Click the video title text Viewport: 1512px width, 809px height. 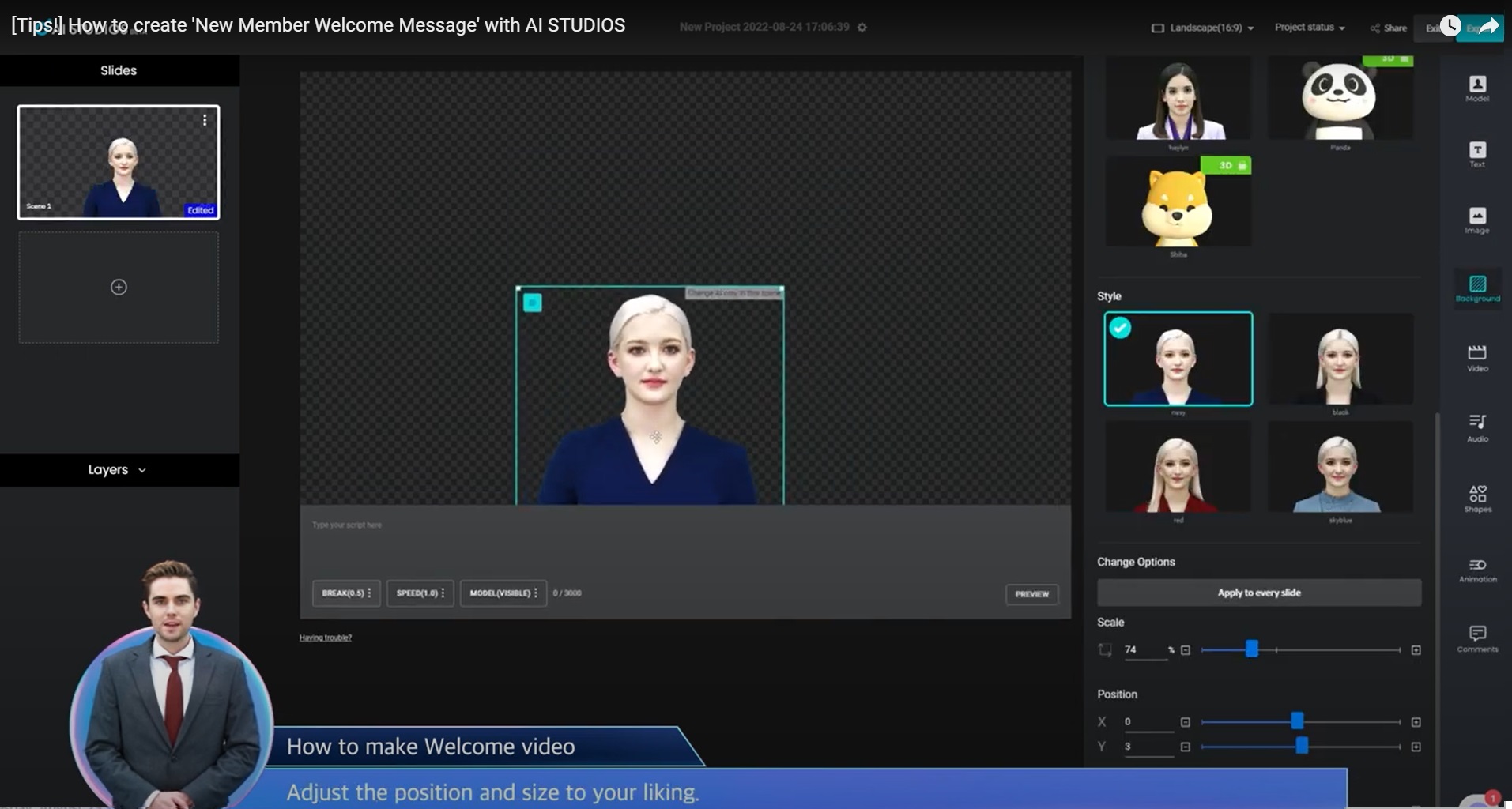319,25
